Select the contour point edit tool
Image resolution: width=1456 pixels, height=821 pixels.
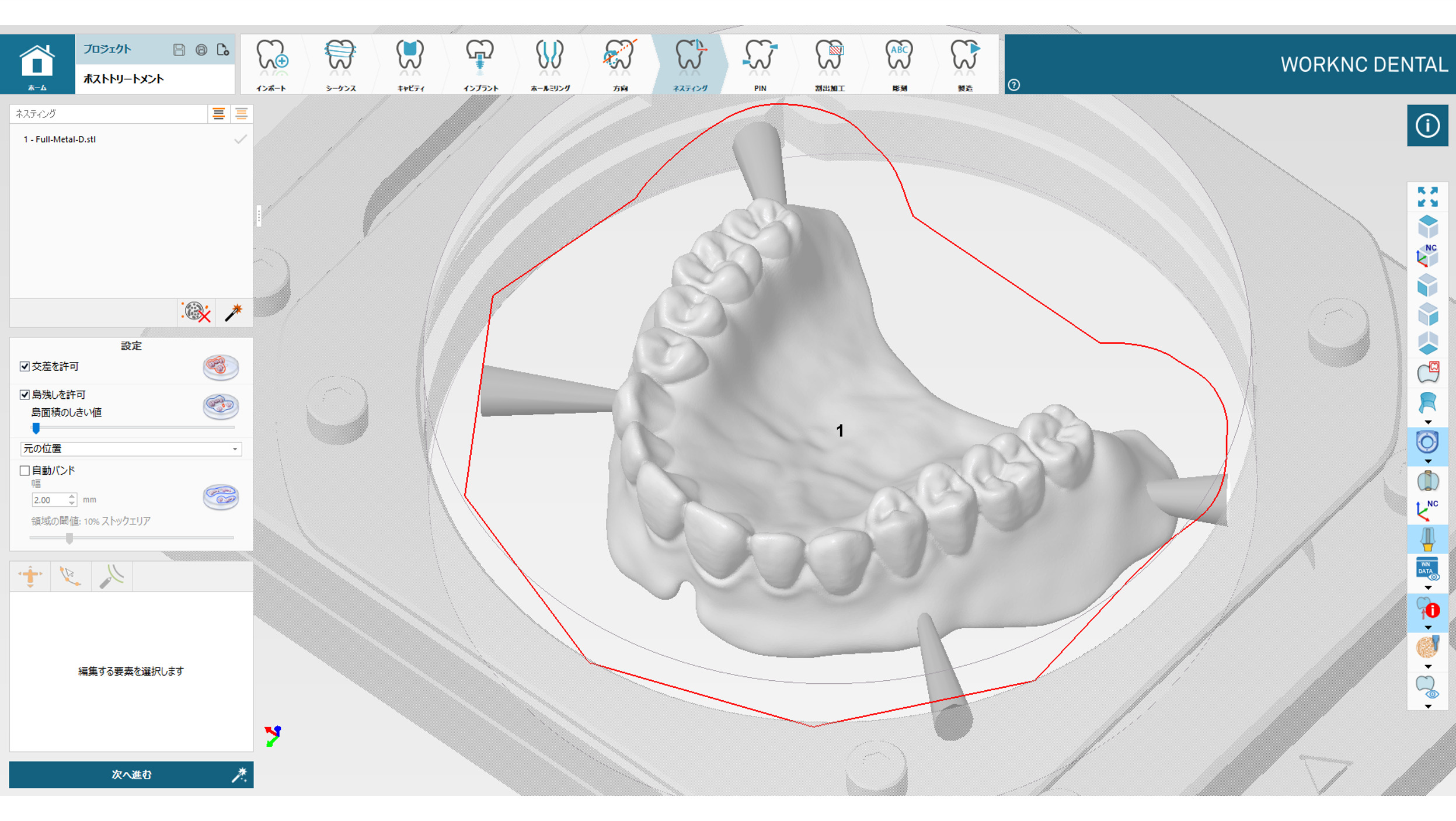[71, 576]
